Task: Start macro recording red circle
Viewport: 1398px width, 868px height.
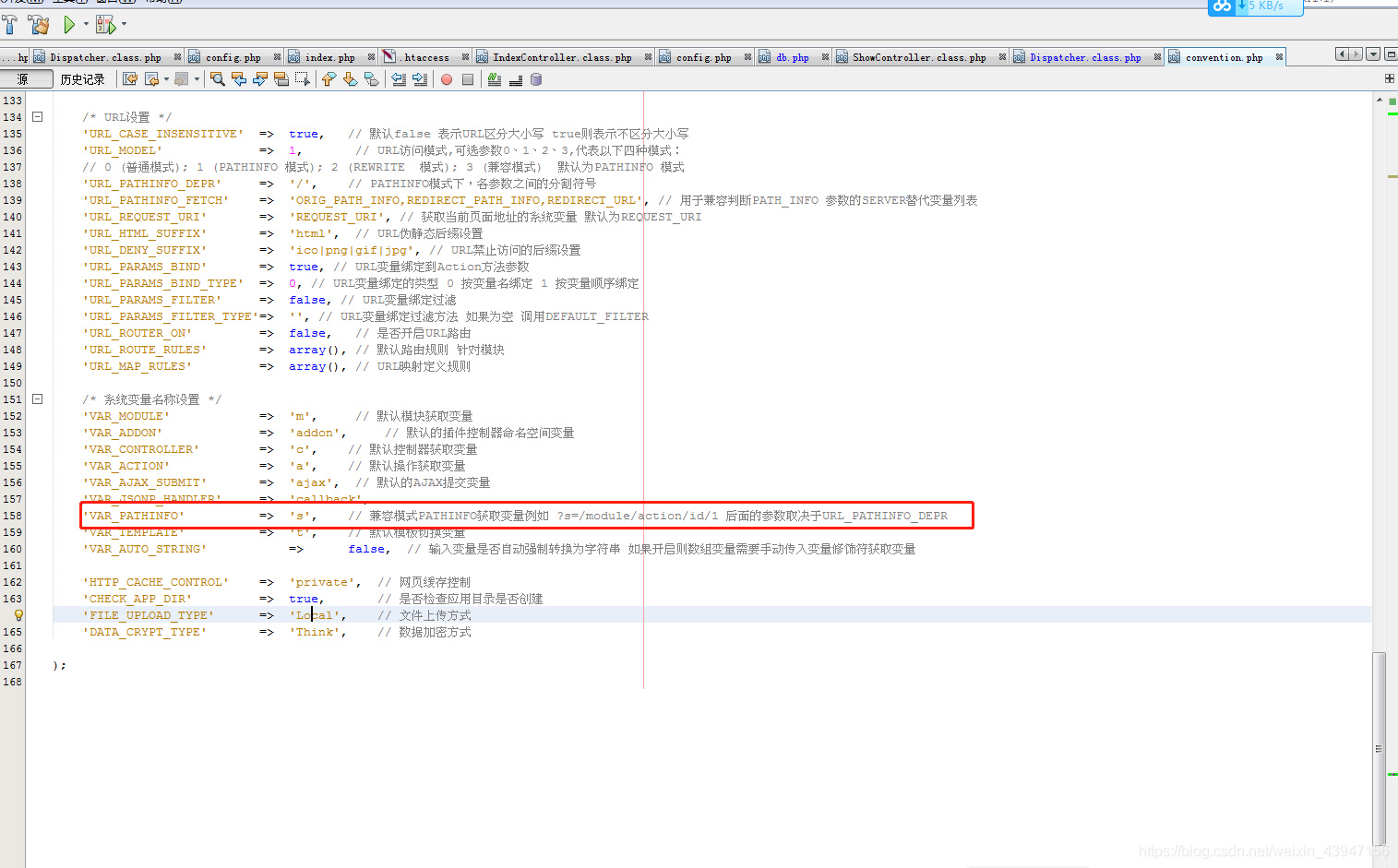Action: [447, 79]
